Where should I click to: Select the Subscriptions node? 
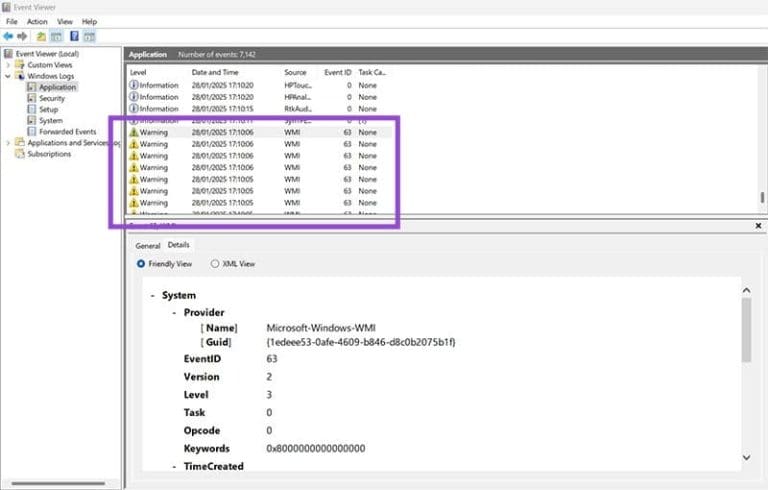pyautogui.click(x=49, y=154)
